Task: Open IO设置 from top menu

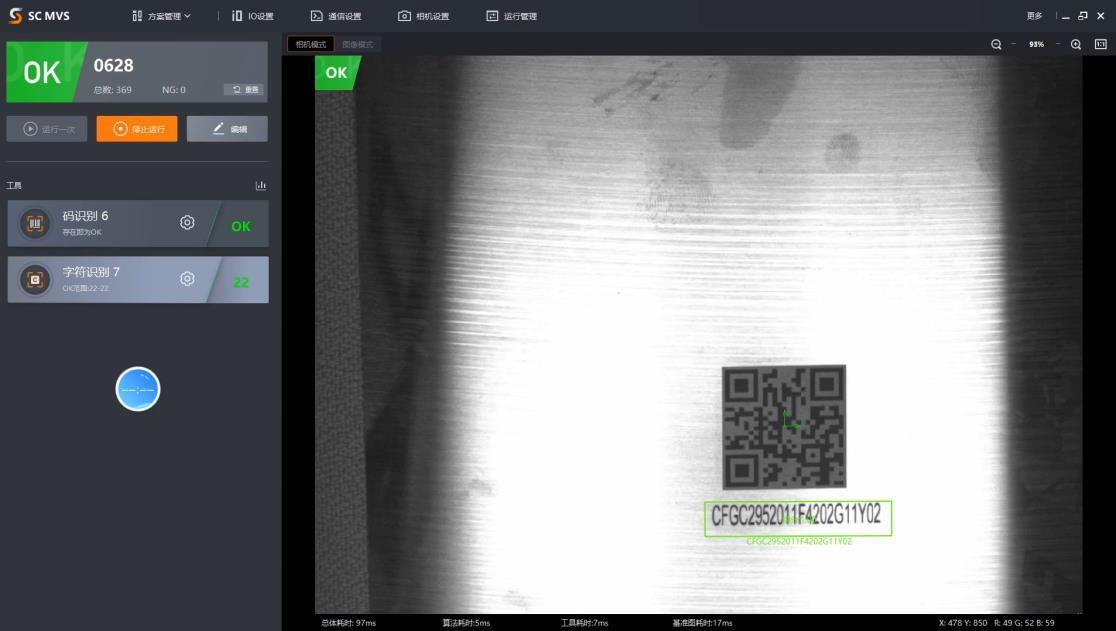Action: [252, 16]
